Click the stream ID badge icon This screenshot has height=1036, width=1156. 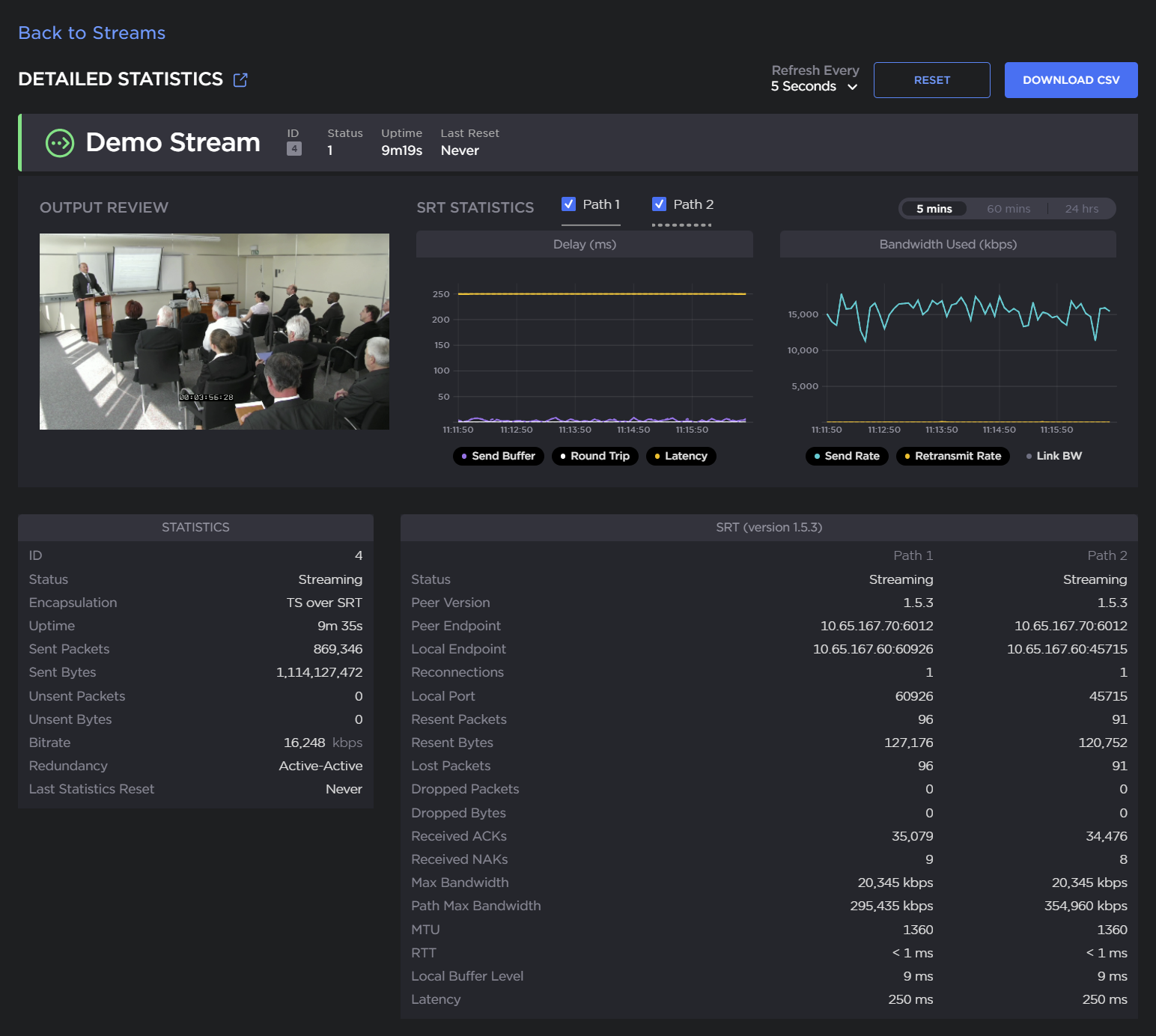(x=294, y=149)
